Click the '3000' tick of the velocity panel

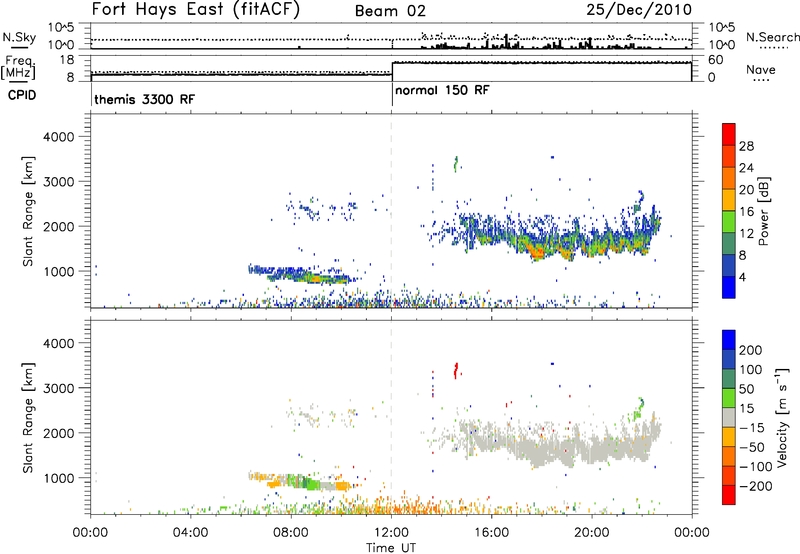coord(58,388)
